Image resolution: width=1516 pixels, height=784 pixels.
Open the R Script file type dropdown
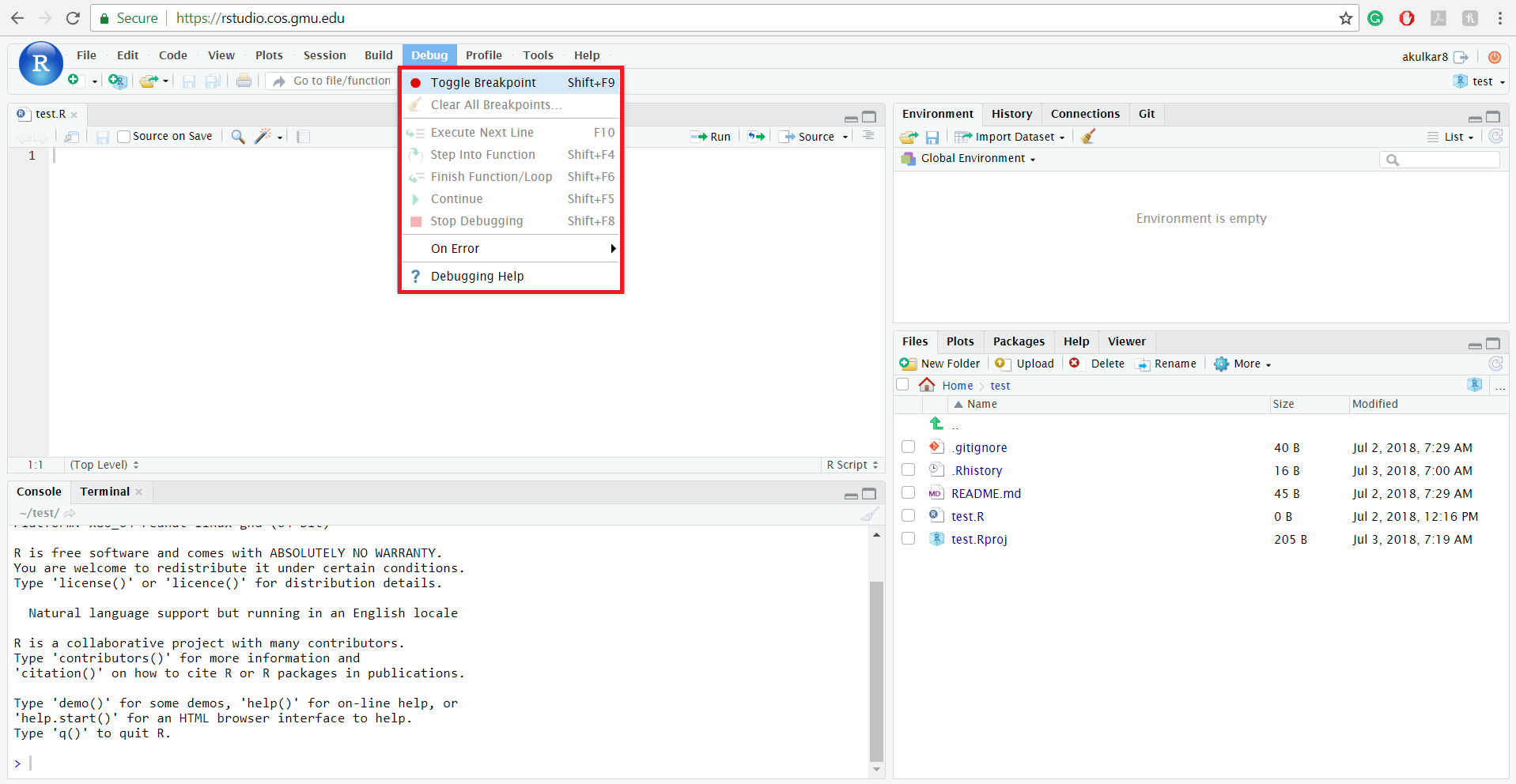coord(853,465)
